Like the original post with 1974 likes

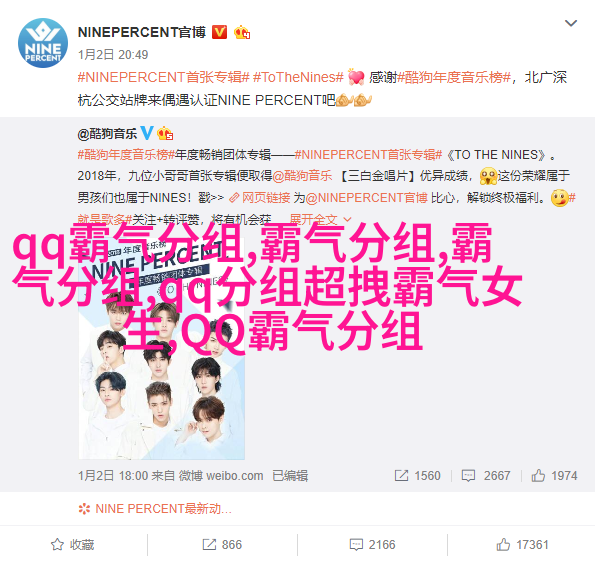click(554, 475)
